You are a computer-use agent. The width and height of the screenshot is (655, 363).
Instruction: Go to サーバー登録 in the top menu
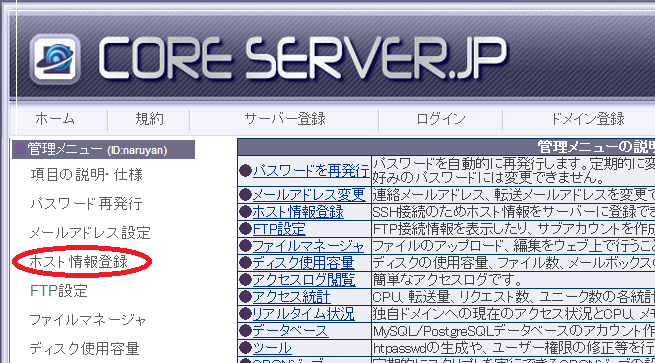click(284, 119)
